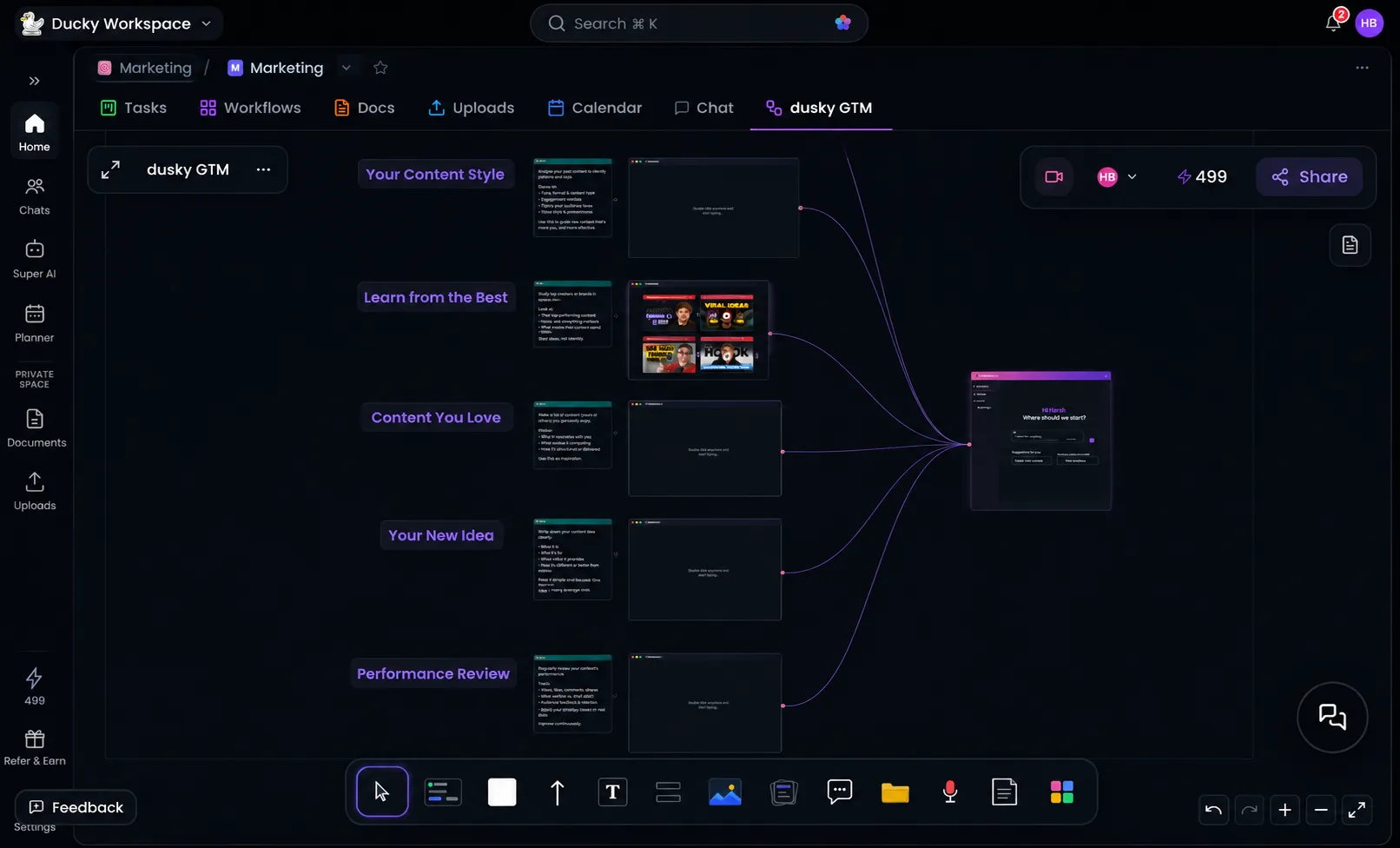The width and height of the screenshot is (1400, 848).
Task: Click the AI sparkle icon in search
Action: 842,23
